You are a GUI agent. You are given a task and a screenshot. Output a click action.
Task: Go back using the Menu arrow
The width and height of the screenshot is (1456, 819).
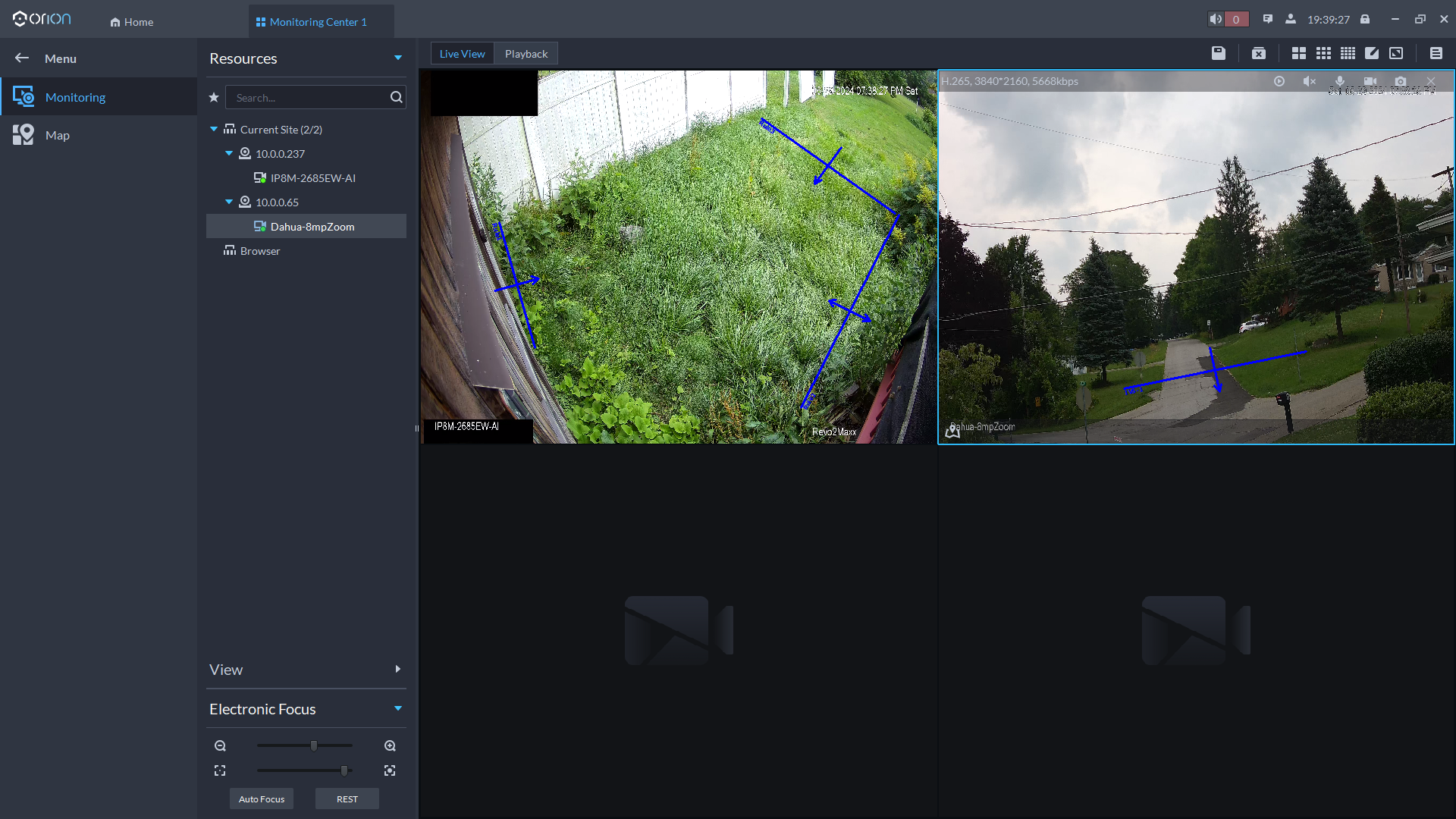[22, 58]
